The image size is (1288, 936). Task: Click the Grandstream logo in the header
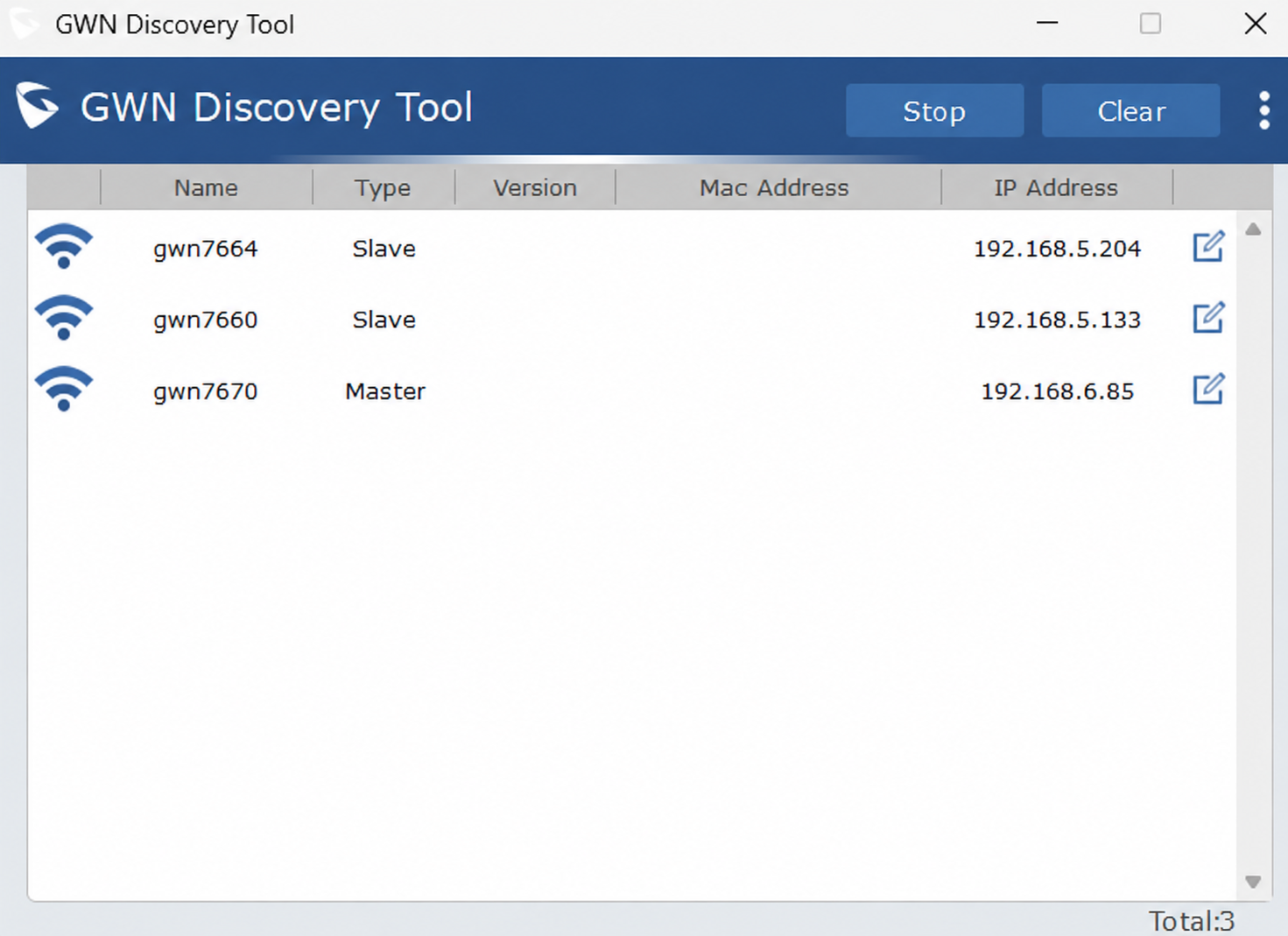pos(37,105)
